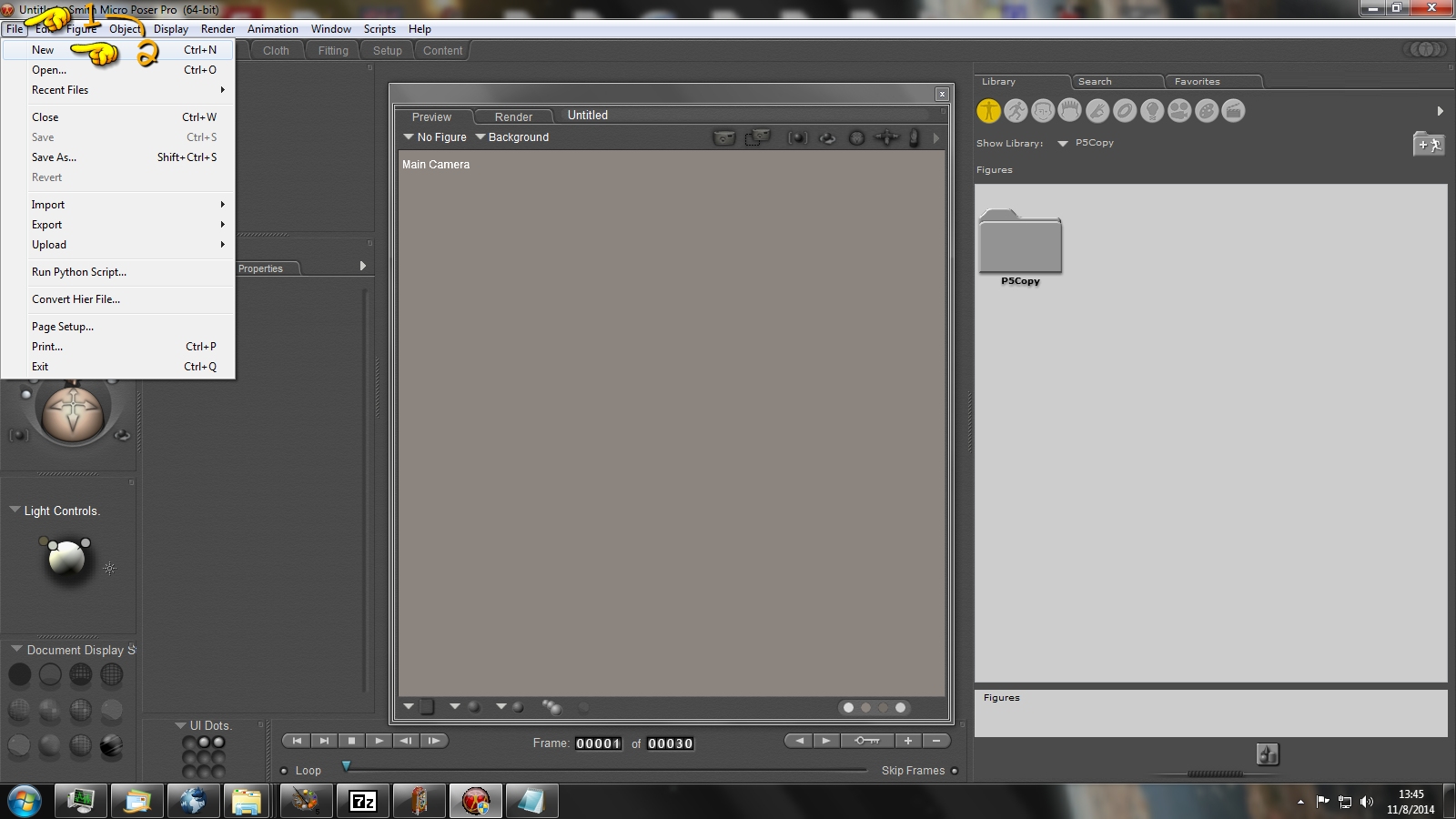The width and height of the screenshot is (1456, 819).
Task: Switch to the Render tab
Action: (513, 116)
